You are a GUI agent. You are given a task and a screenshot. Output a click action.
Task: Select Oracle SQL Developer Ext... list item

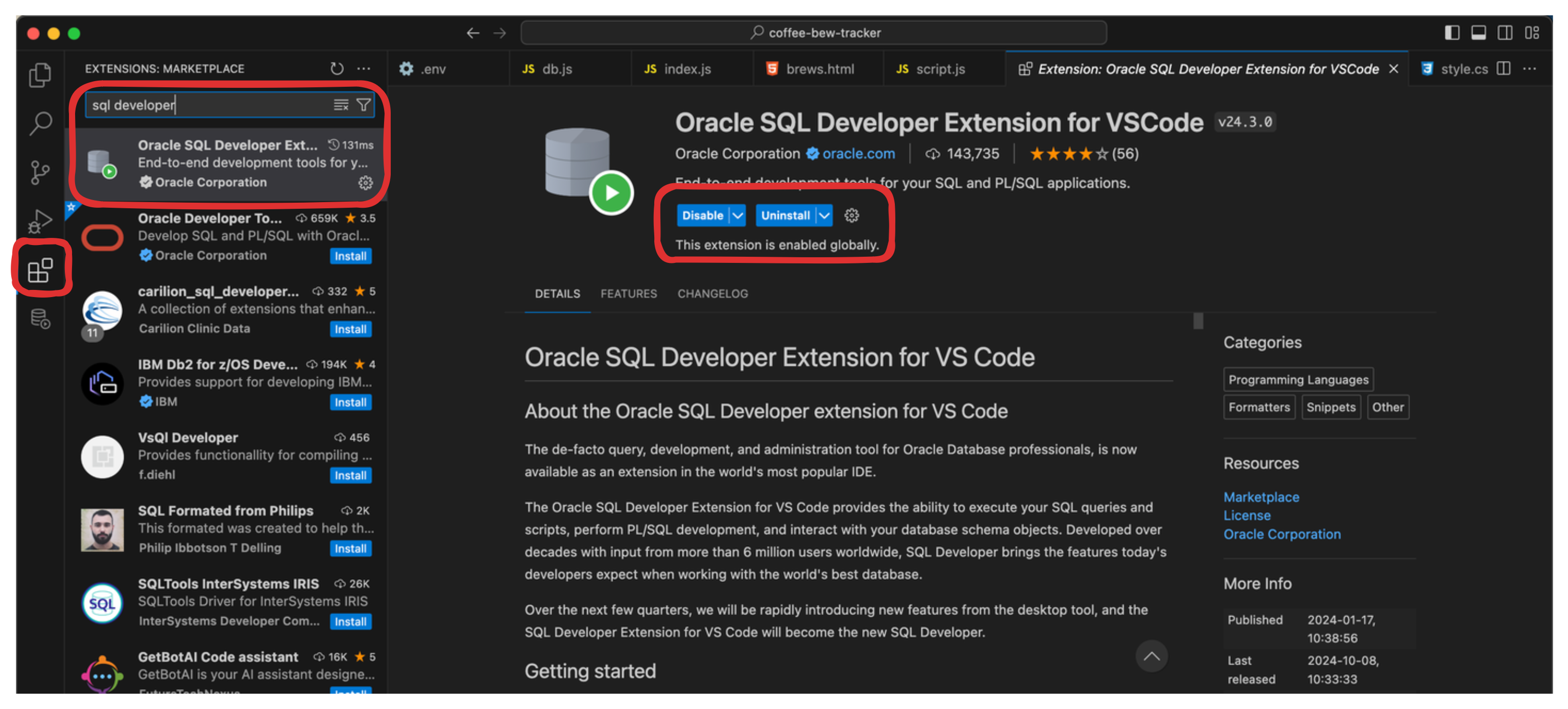pyautogui.click(x=226, y=164)
